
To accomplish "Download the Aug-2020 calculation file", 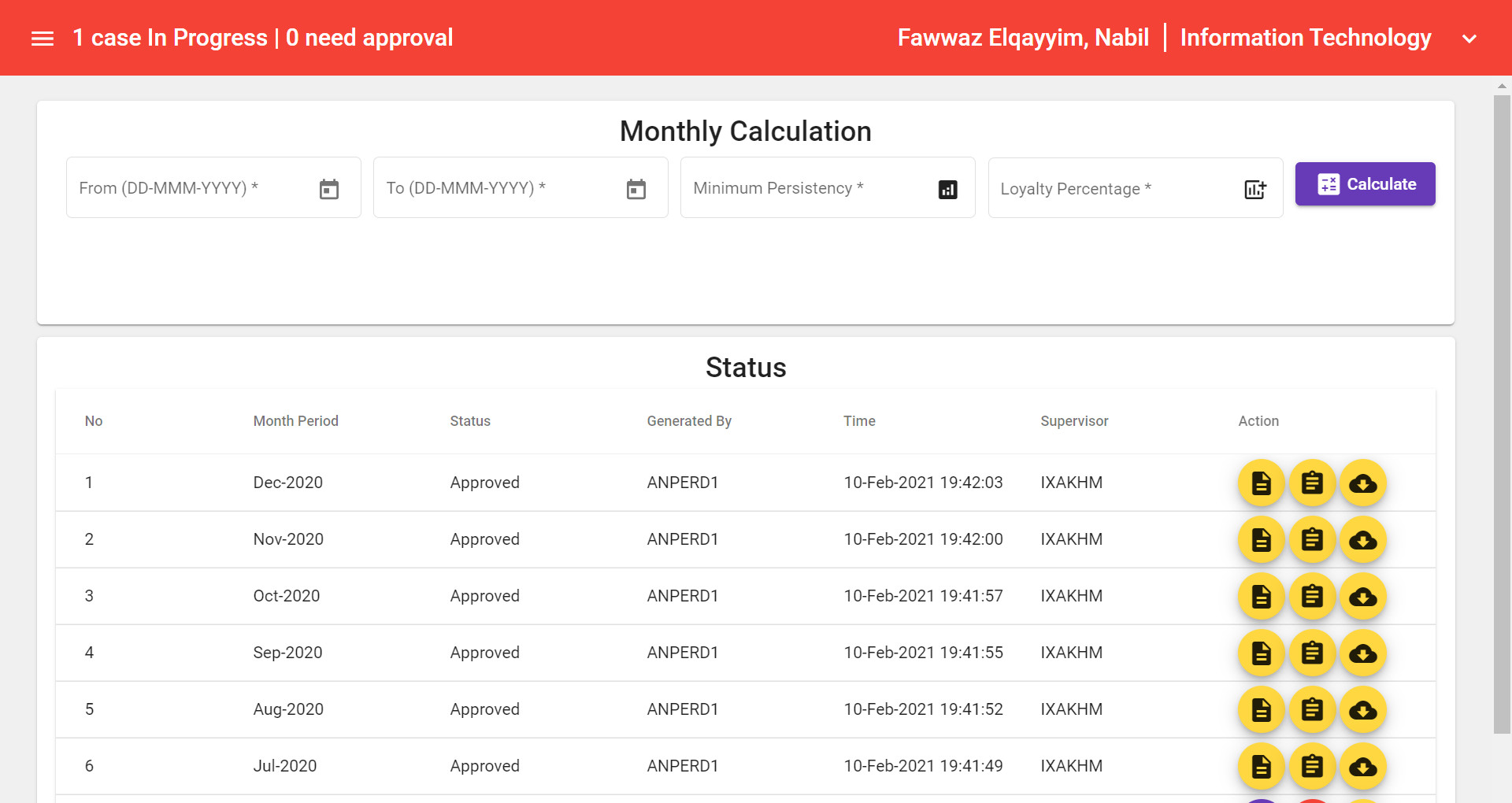I will point(1363,709).
